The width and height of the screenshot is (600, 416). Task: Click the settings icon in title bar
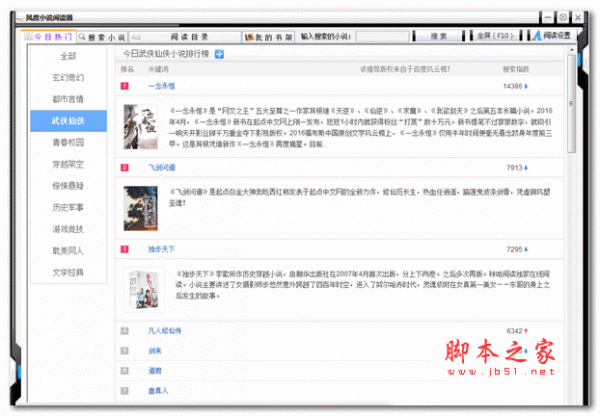(563, 17)
